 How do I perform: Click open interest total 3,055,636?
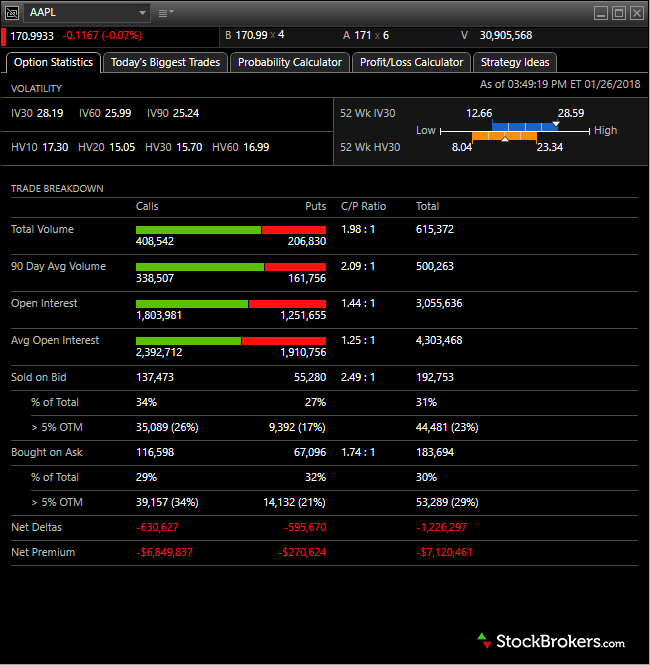click(x=439, y=303)
